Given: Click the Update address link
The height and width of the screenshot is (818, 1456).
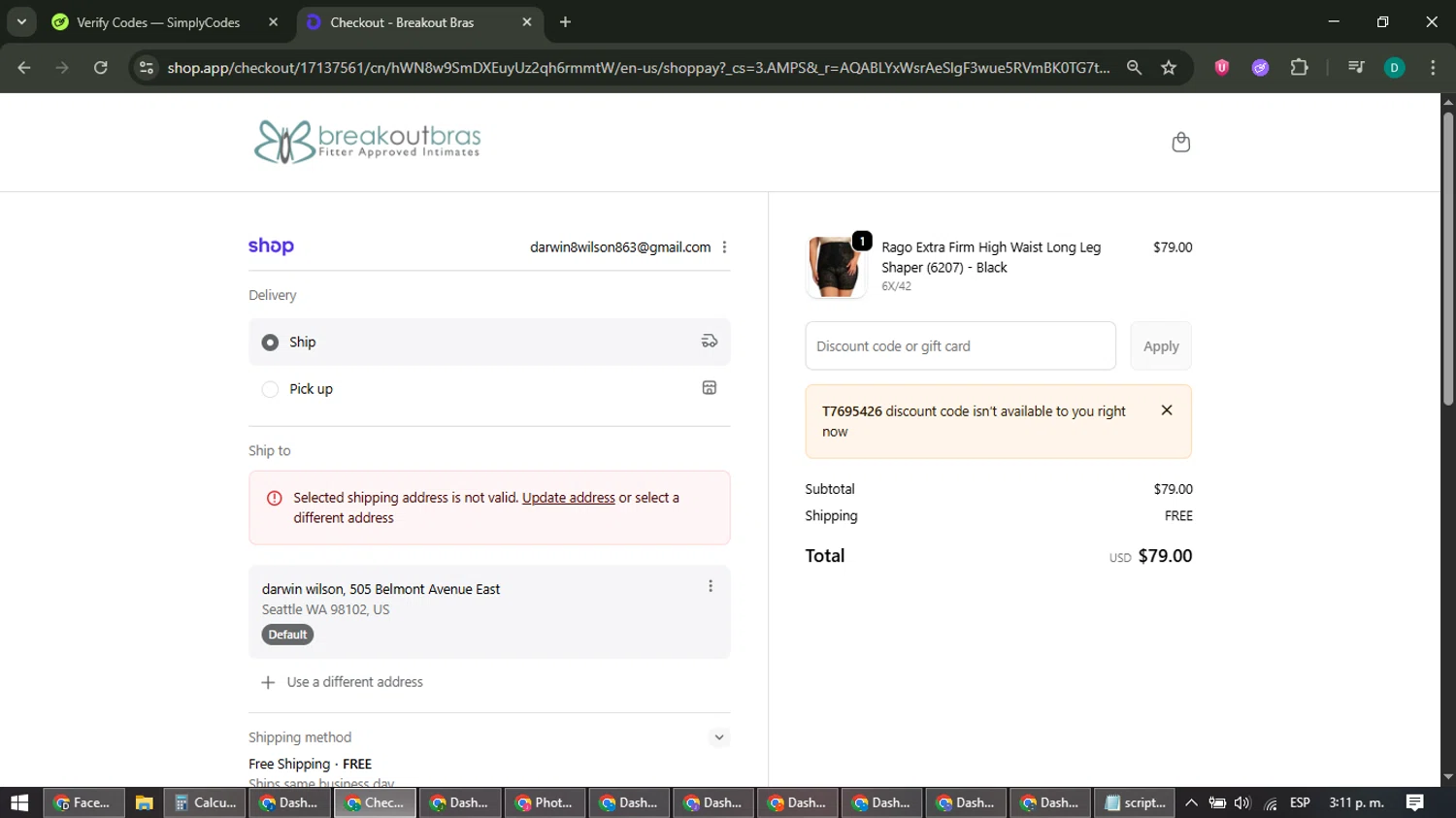Looking at the screenshot, I should pyautogui.click(x=569, y=498).
